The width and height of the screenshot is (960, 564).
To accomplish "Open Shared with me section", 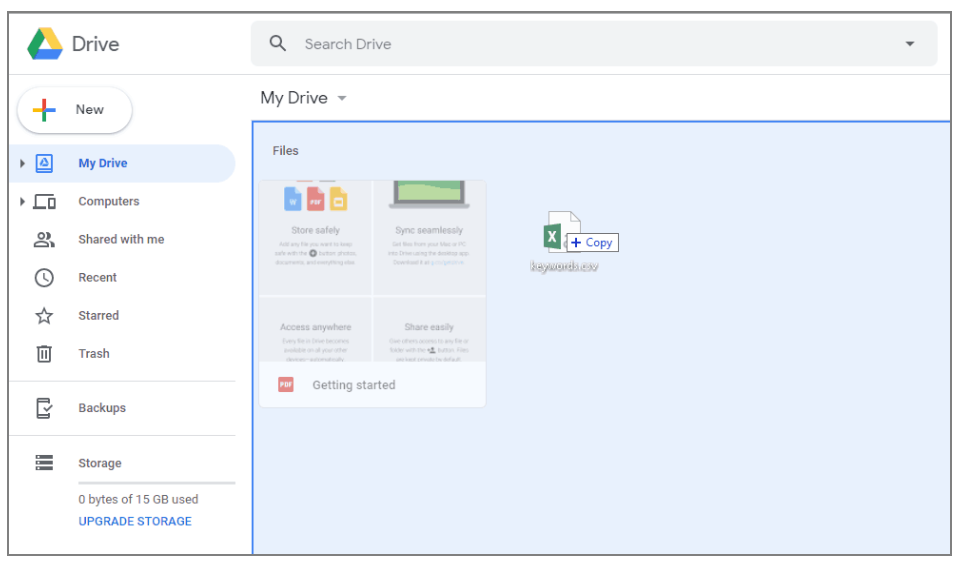I will pyautogui.click(x=121, y=239).
